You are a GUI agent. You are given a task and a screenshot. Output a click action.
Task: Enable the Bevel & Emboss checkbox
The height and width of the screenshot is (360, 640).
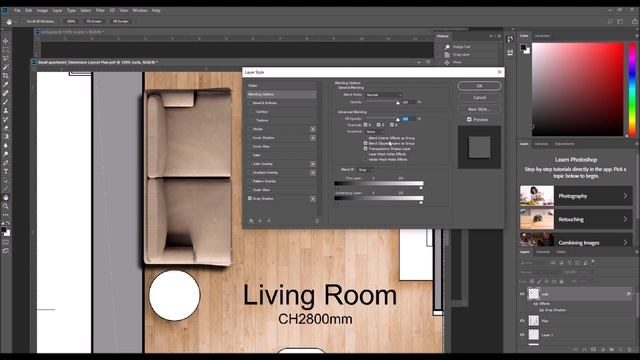coord(250,103)
